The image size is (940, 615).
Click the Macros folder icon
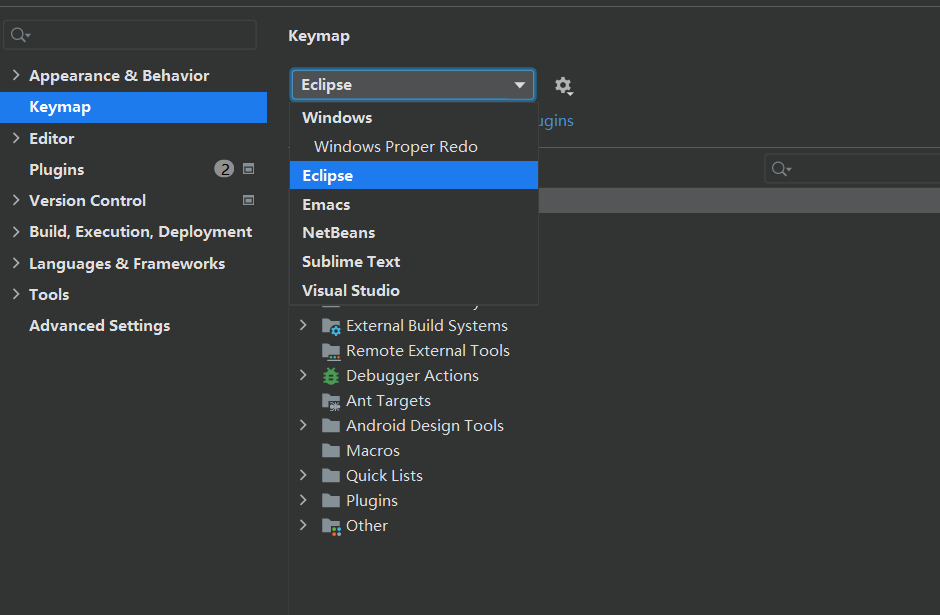pos(331,451)
